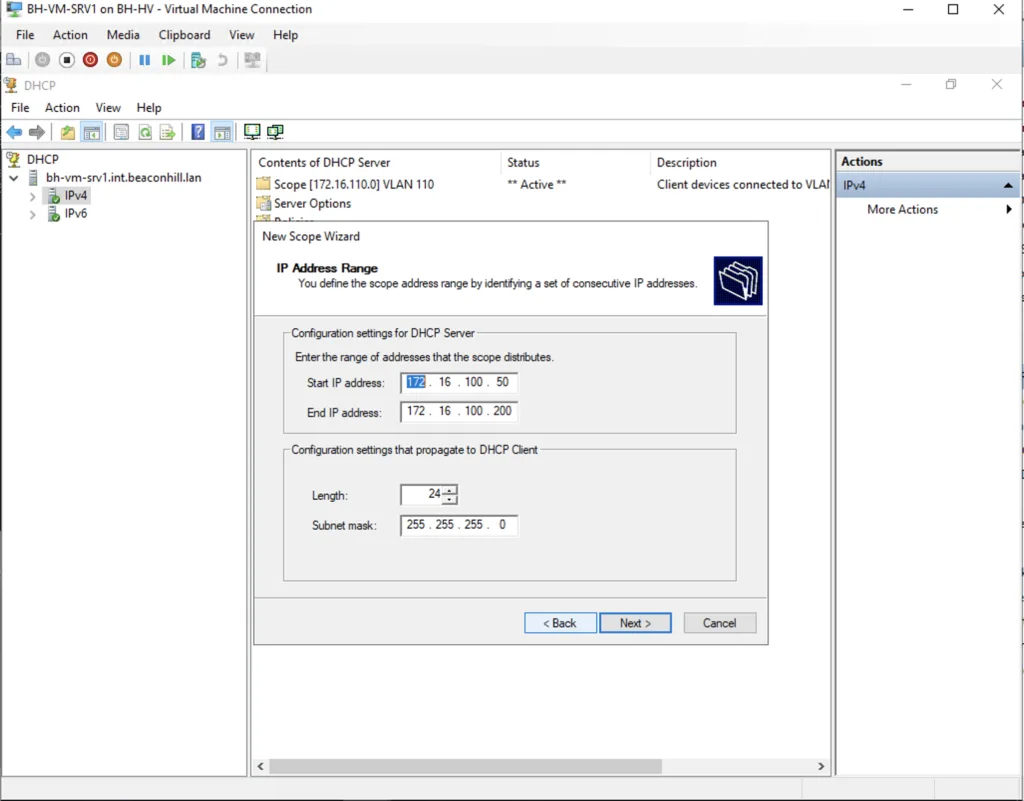Screen dimensions: 1024x801
Task: Open the Help menu in DHCP console
Action: coord(149,108)
